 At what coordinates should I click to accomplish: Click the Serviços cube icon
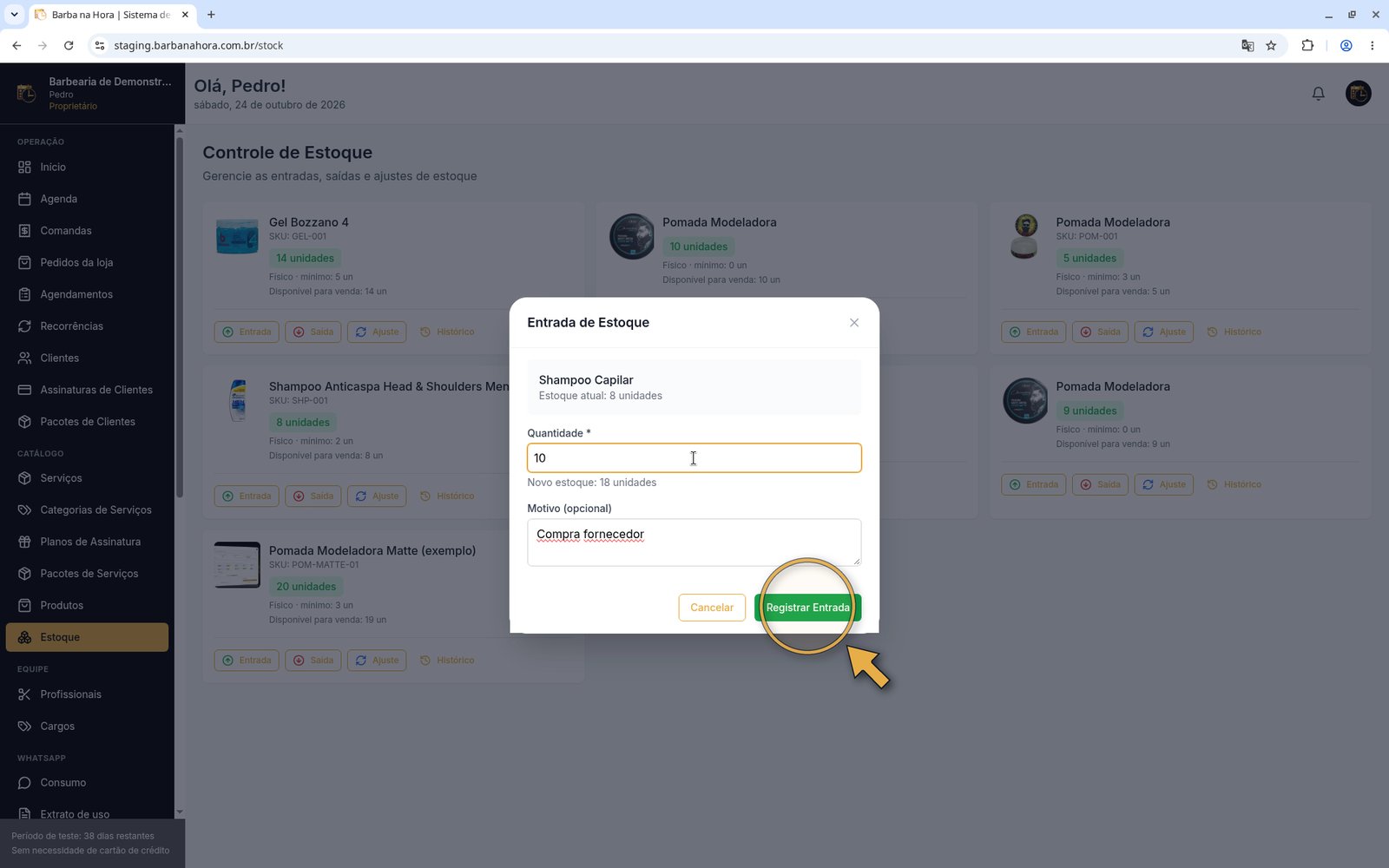click(24, 478)
